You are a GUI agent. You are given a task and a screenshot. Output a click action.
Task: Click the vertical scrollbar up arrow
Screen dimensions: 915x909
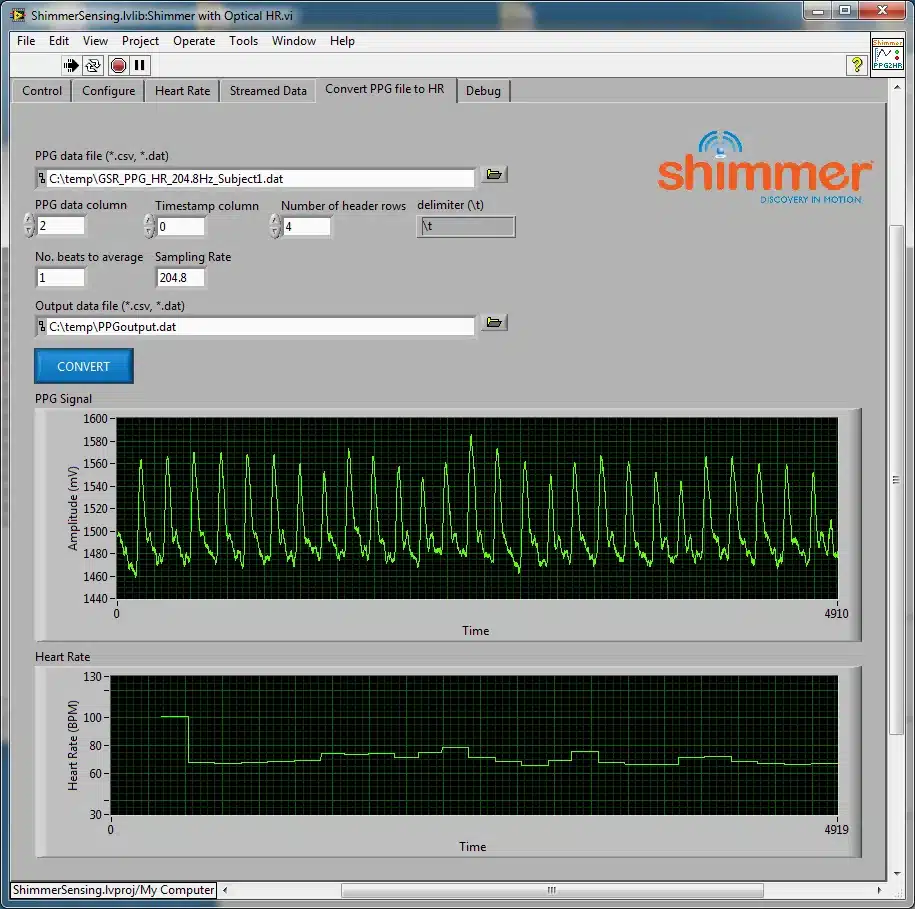pyautogui.click(x=897, y=87)
